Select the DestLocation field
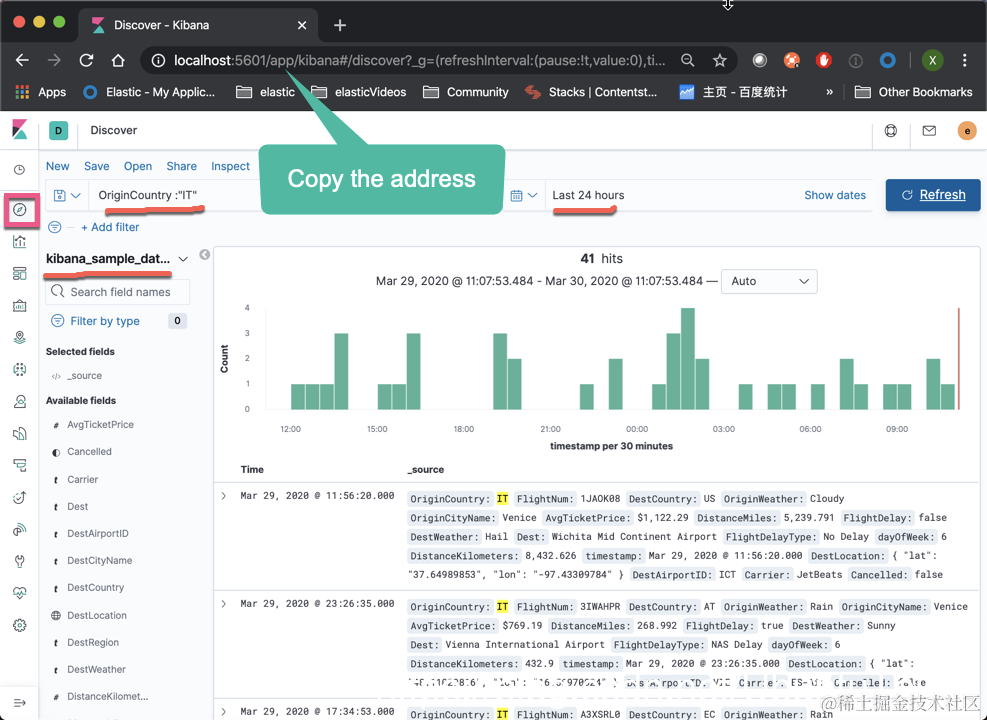Viewport: 987px width, 720px height. pos(97,616)
